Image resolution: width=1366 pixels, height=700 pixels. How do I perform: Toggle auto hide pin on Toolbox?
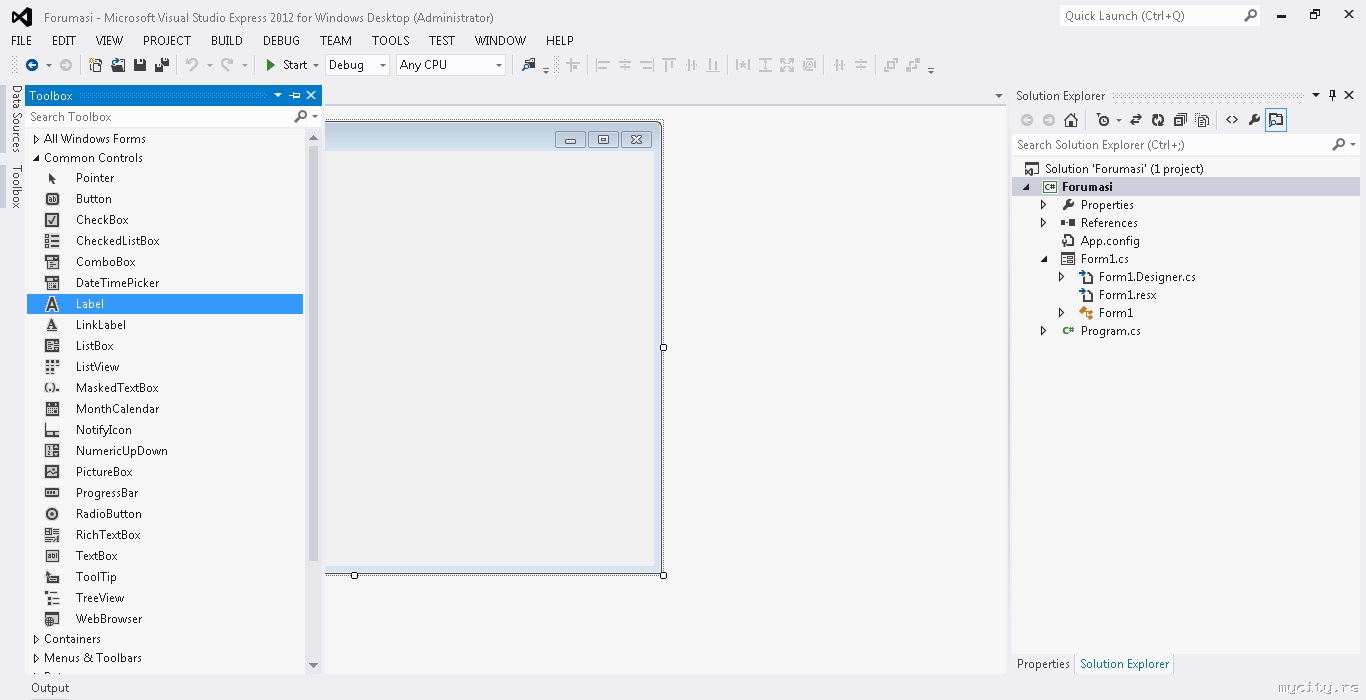pyautogui.click(x=295, y=96)
